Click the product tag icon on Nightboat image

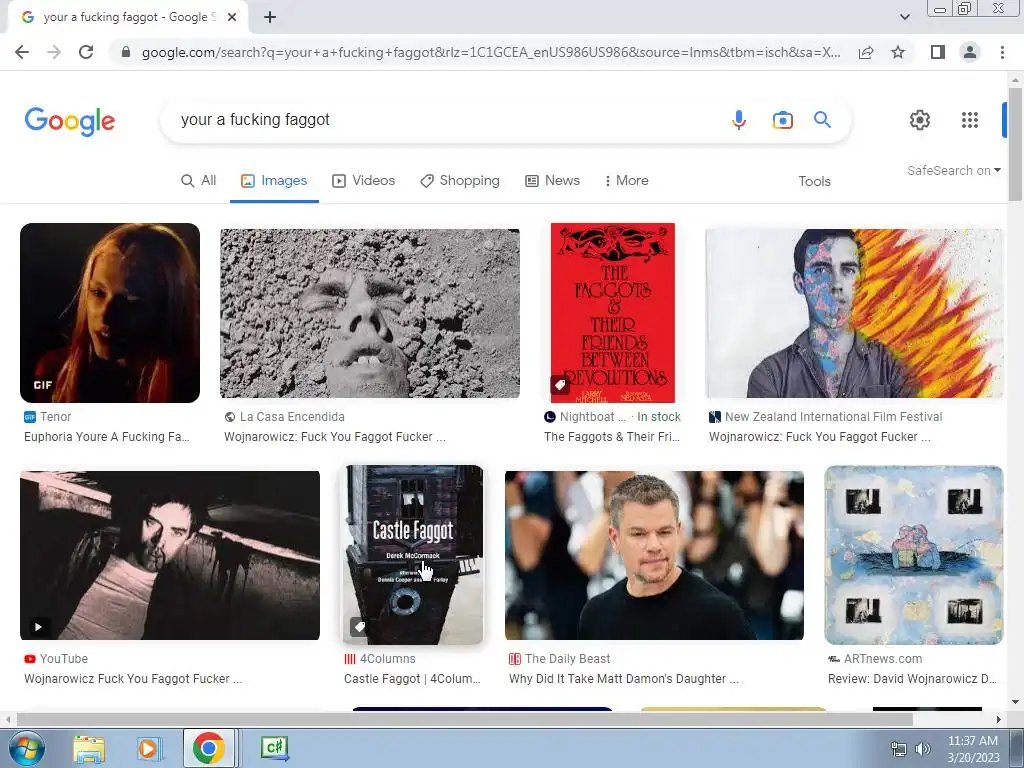coord(560,385)
